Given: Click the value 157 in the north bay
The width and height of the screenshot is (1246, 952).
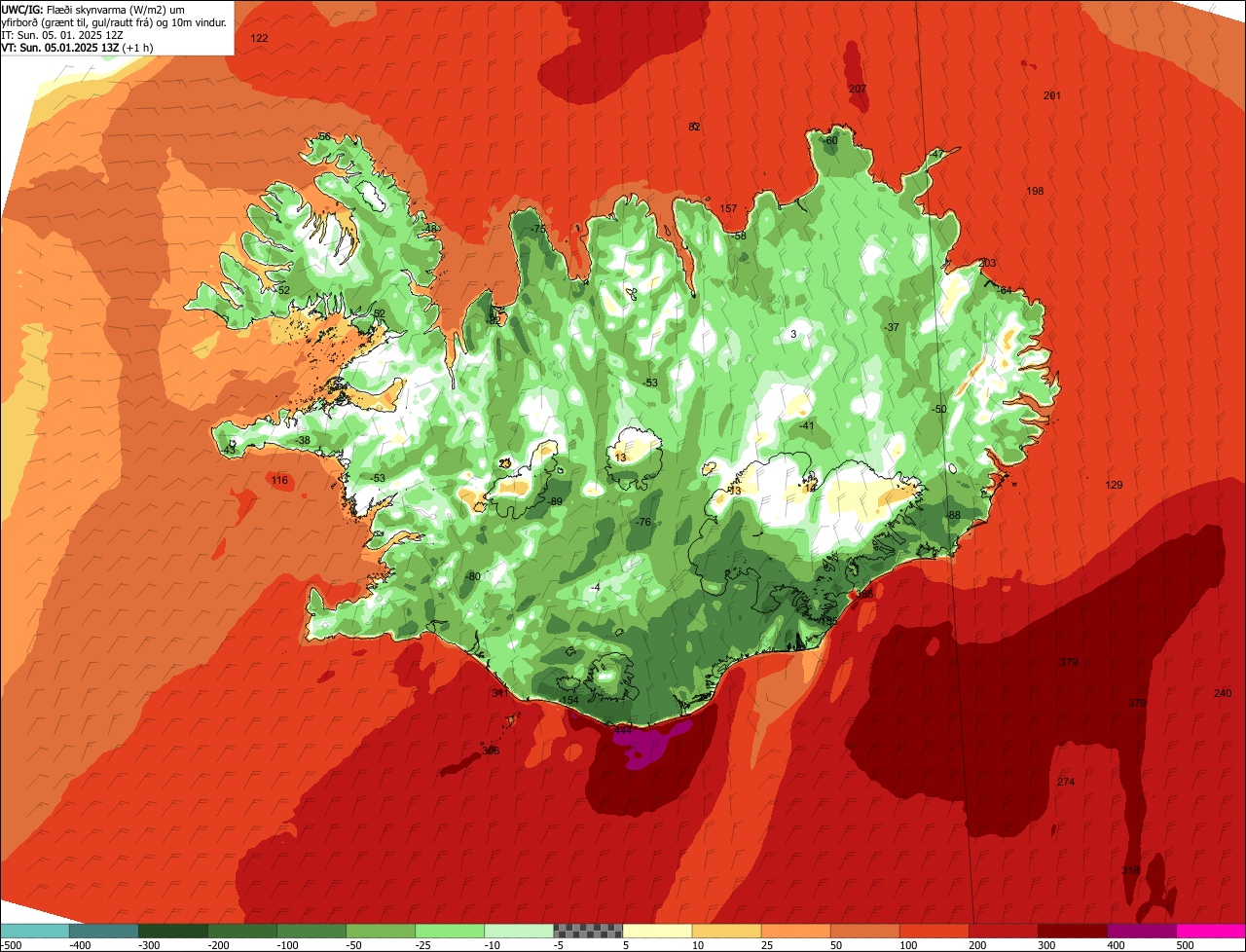Looking at the screenshot, I should pos(728,208).
